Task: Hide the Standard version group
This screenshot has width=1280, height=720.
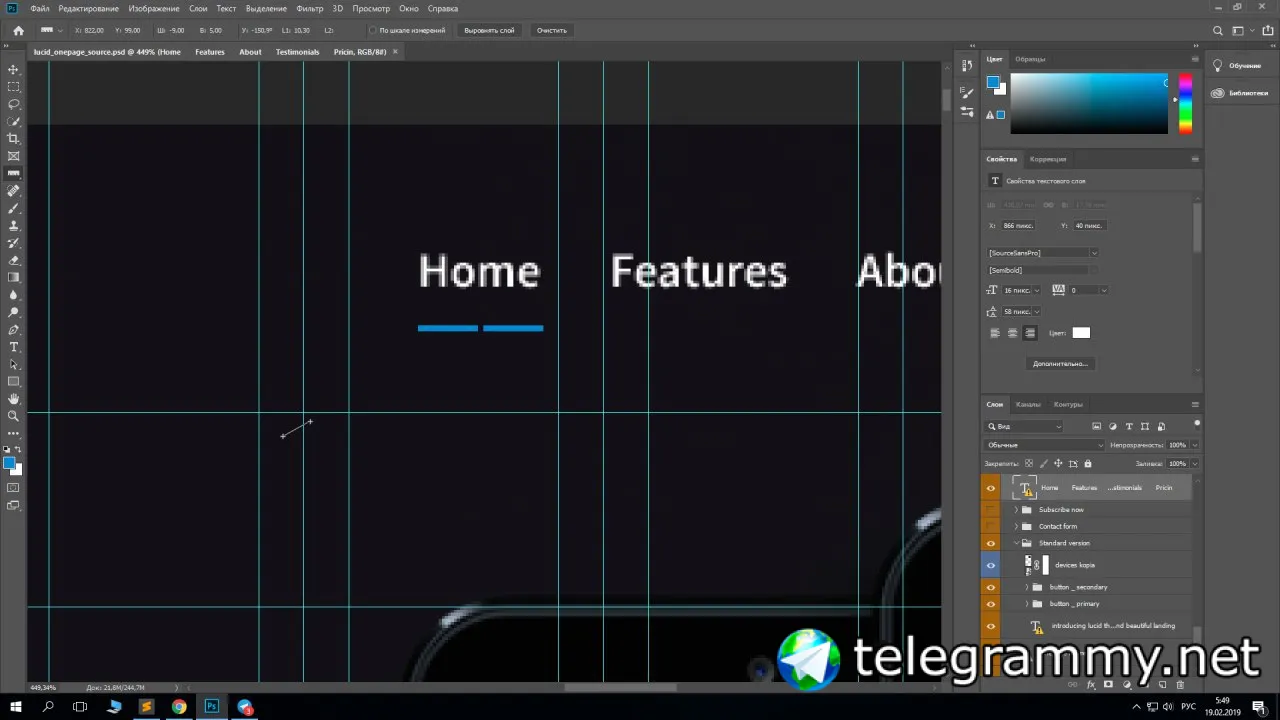Action: pos(991,543)
